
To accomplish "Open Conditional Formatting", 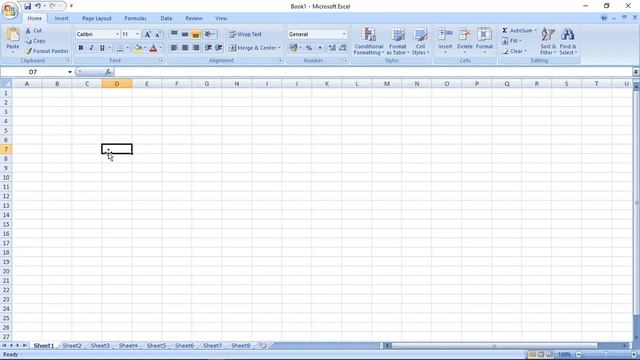I will tap(369, 41).
